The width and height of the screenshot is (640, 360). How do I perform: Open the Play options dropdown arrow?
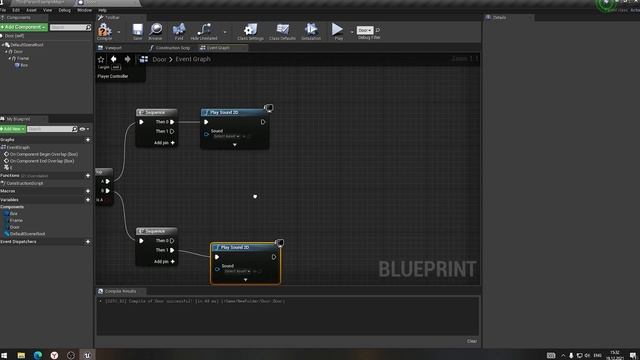click(x=351, y=32)
